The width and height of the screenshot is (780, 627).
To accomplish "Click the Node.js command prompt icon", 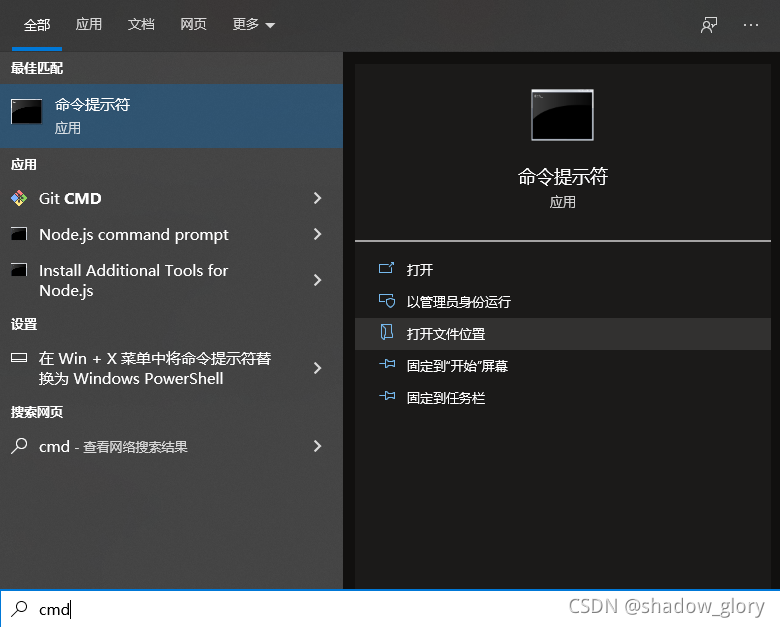I will point(19,233).
